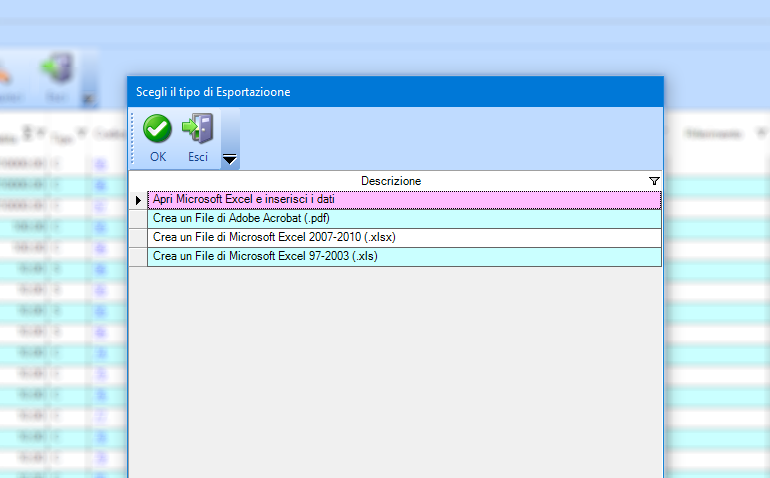770x478 pixels.
Task: Open the Descrizione column filter
Action: point(654,181)
